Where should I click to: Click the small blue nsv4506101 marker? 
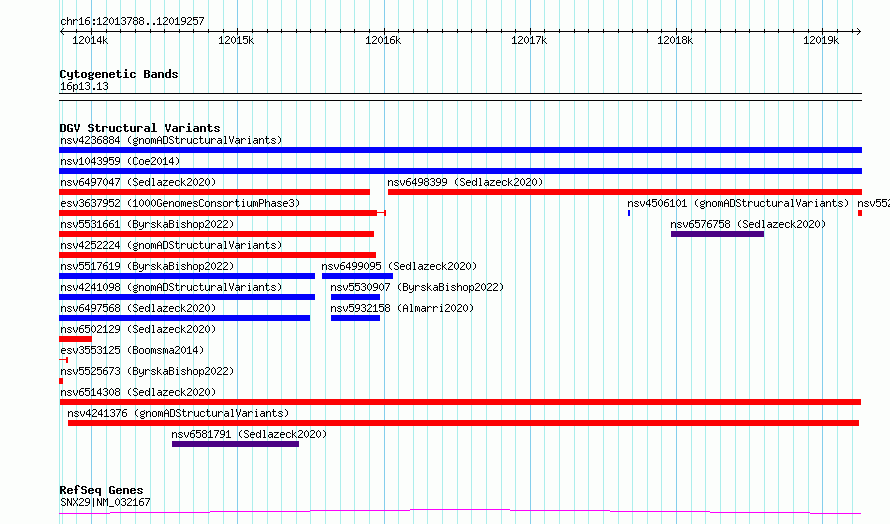point(629,213)
